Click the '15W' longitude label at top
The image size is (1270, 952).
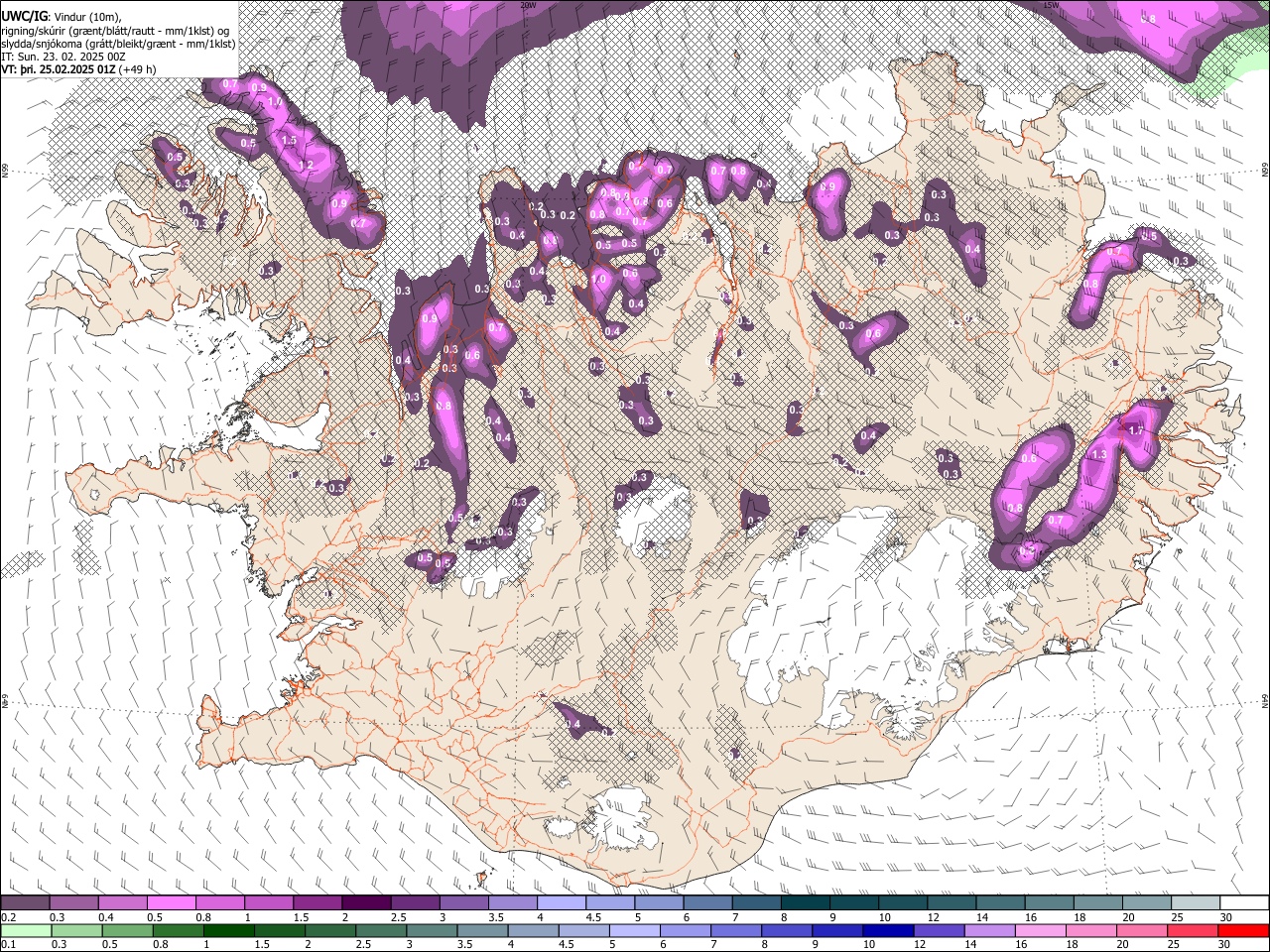pos(1051,4)
